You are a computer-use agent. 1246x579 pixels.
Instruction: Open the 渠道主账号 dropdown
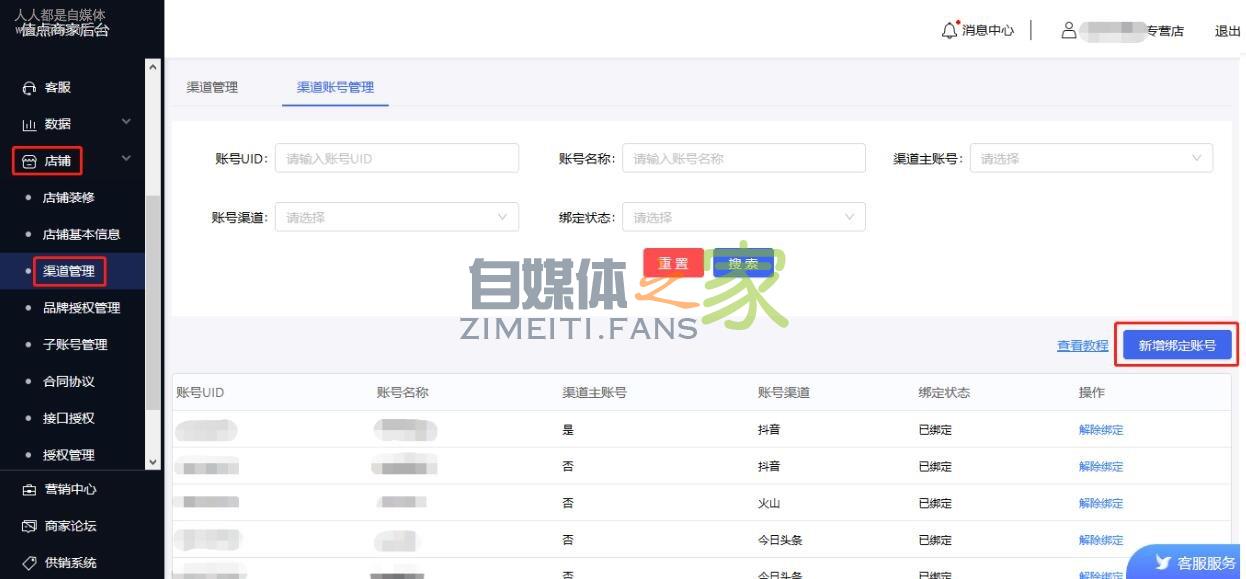coord(1090,158)
